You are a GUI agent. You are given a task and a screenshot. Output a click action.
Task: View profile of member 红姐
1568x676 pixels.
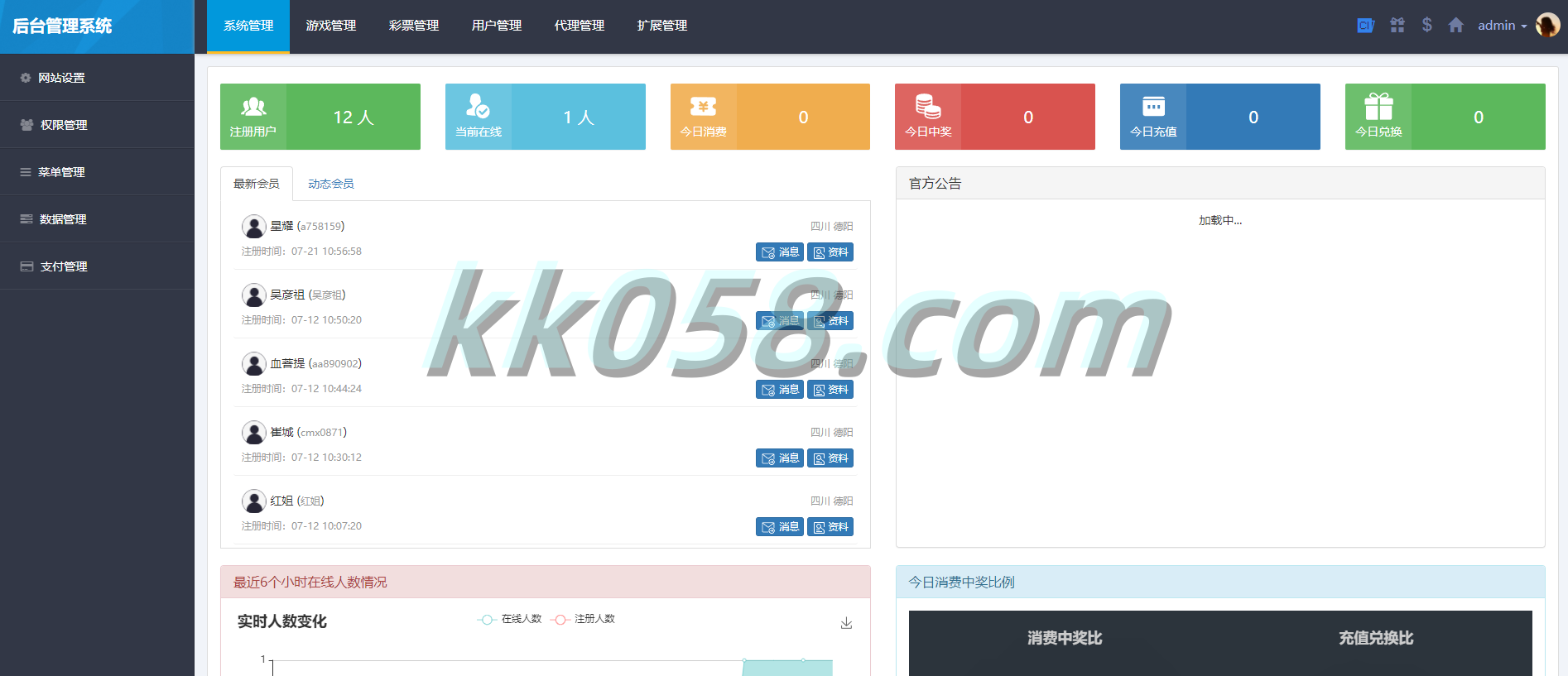point(830,527)
